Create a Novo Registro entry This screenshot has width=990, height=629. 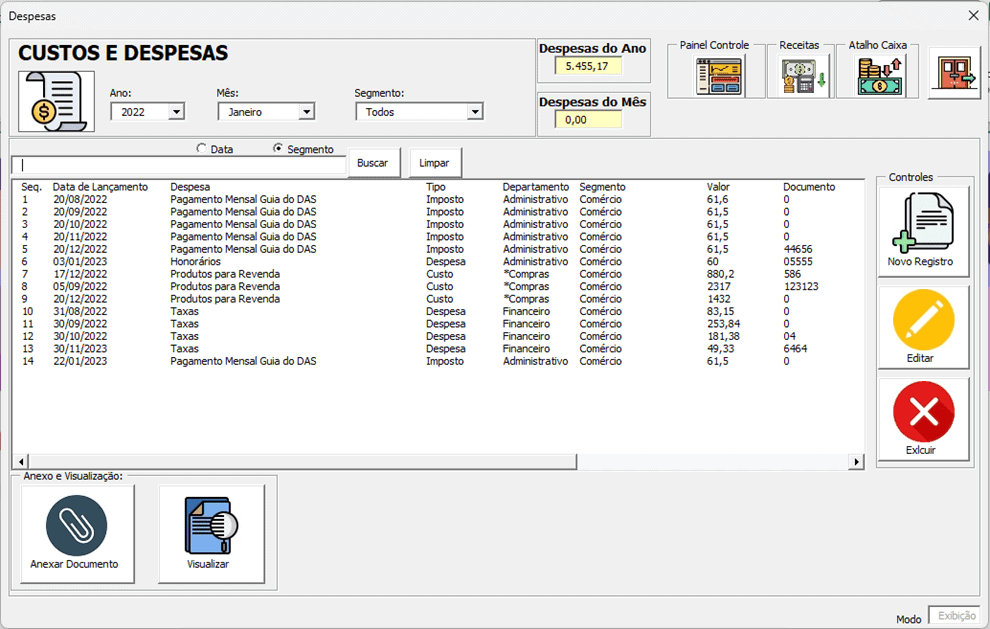tap(923, 230)
